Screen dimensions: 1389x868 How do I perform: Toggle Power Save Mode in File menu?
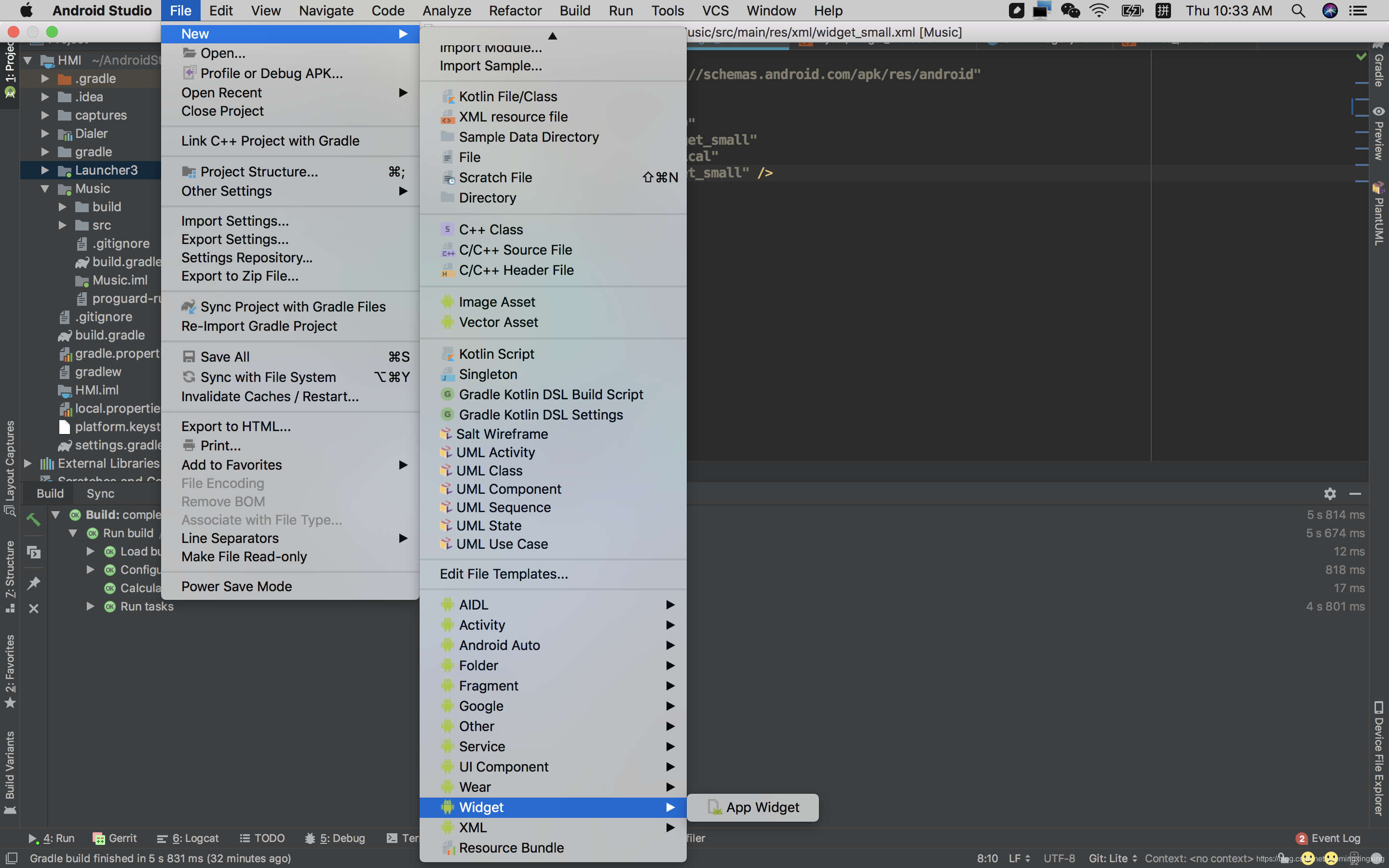[x=236, y=586]
